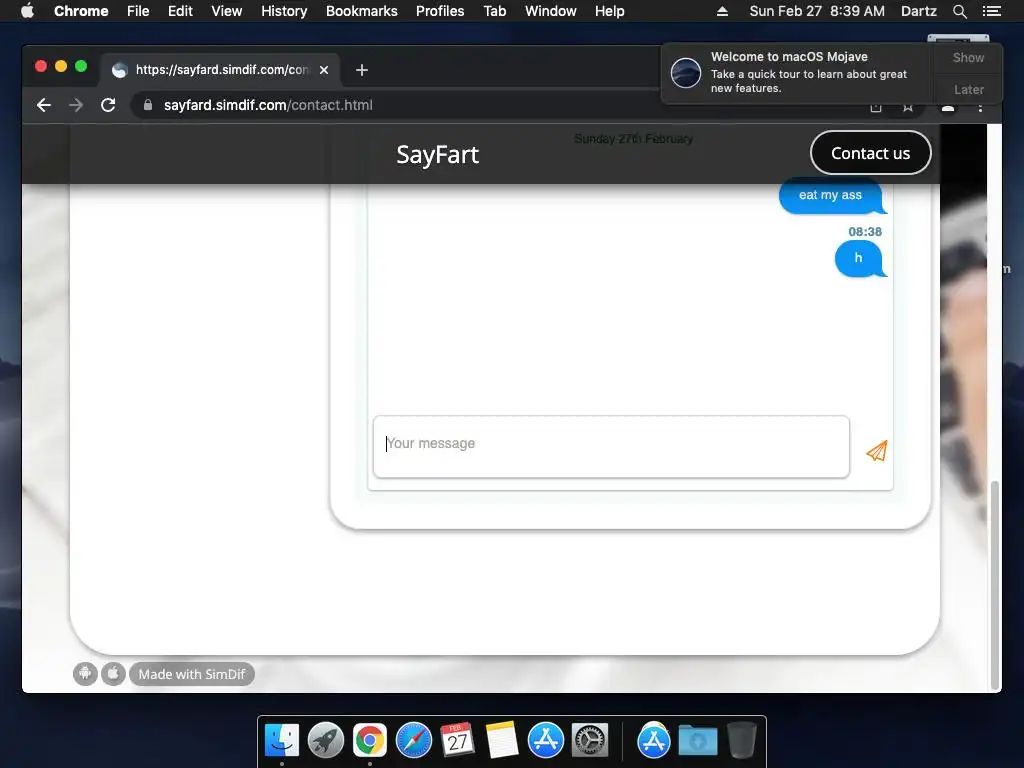Click the Your message input field
Image resolution: width=1024 pixels, height=768 pixels.
pyautogui.click(x=611, y=447)
